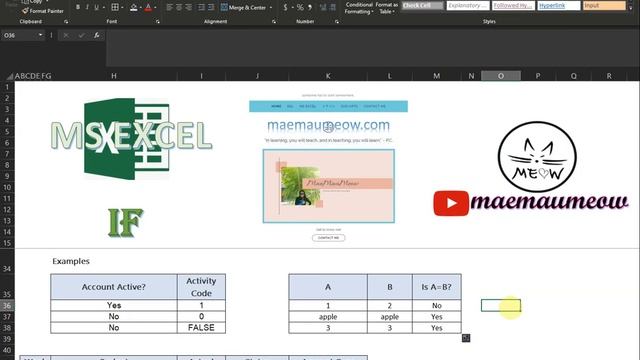This screenshot has width=640, height=360.
Task: Center text horizontally
Action: point(179,7)
